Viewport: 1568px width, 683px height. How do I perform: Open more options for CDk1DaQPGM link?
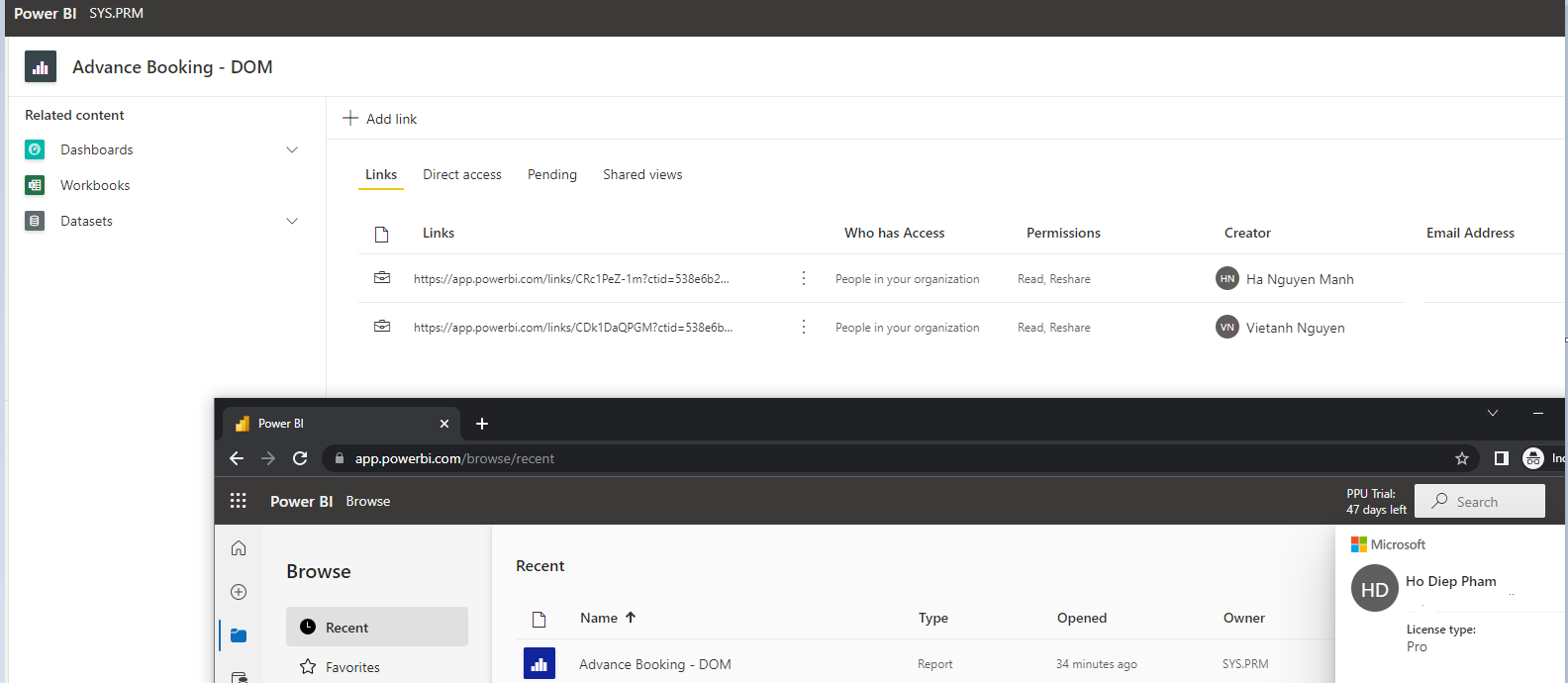[x=804, y=327]
